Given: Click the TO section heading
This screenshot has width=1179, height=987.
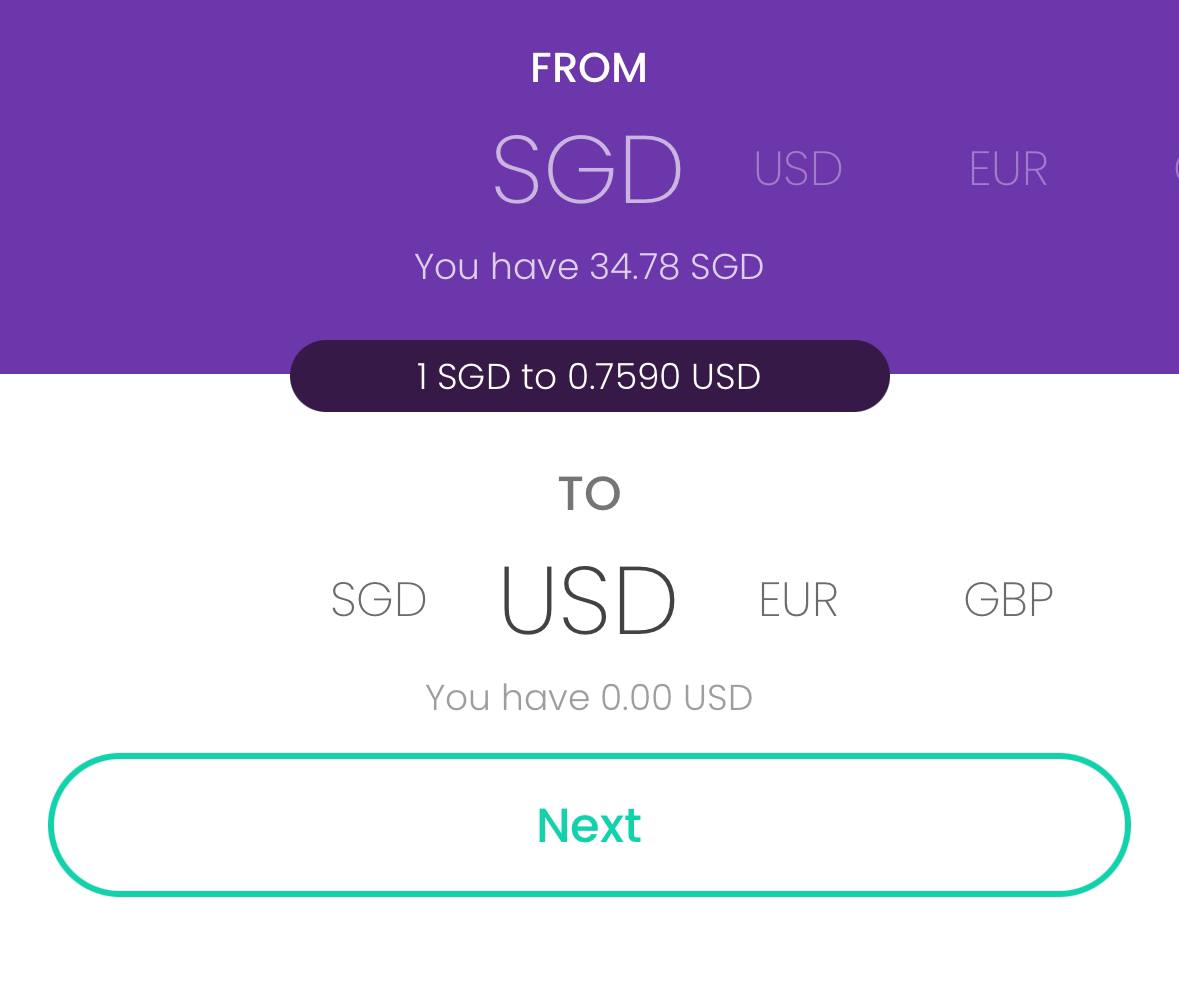Looking at the screenshot, I should [x=589, y=492].
